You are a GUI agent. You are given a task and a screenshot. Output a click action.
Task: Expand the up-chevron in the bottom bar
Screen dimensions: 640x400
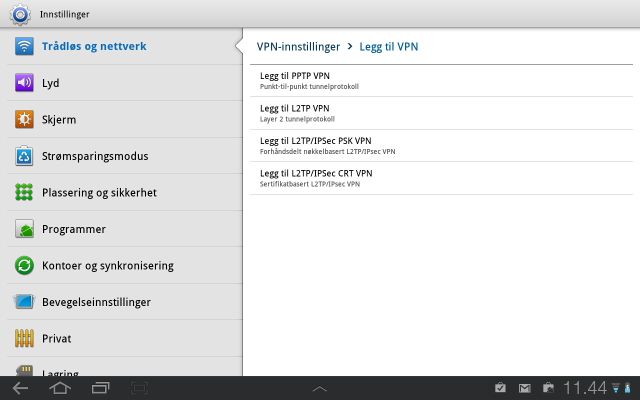[320, 388]
